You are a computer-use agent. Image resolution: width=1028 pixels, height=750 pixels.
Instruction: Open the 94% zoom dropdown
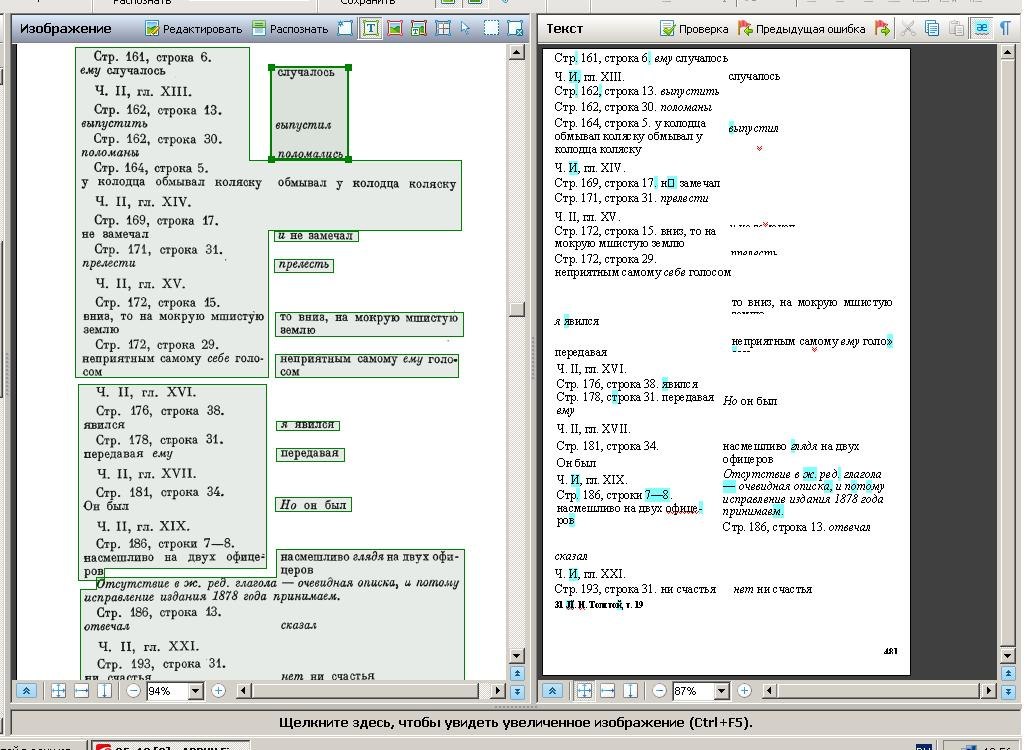195,691
